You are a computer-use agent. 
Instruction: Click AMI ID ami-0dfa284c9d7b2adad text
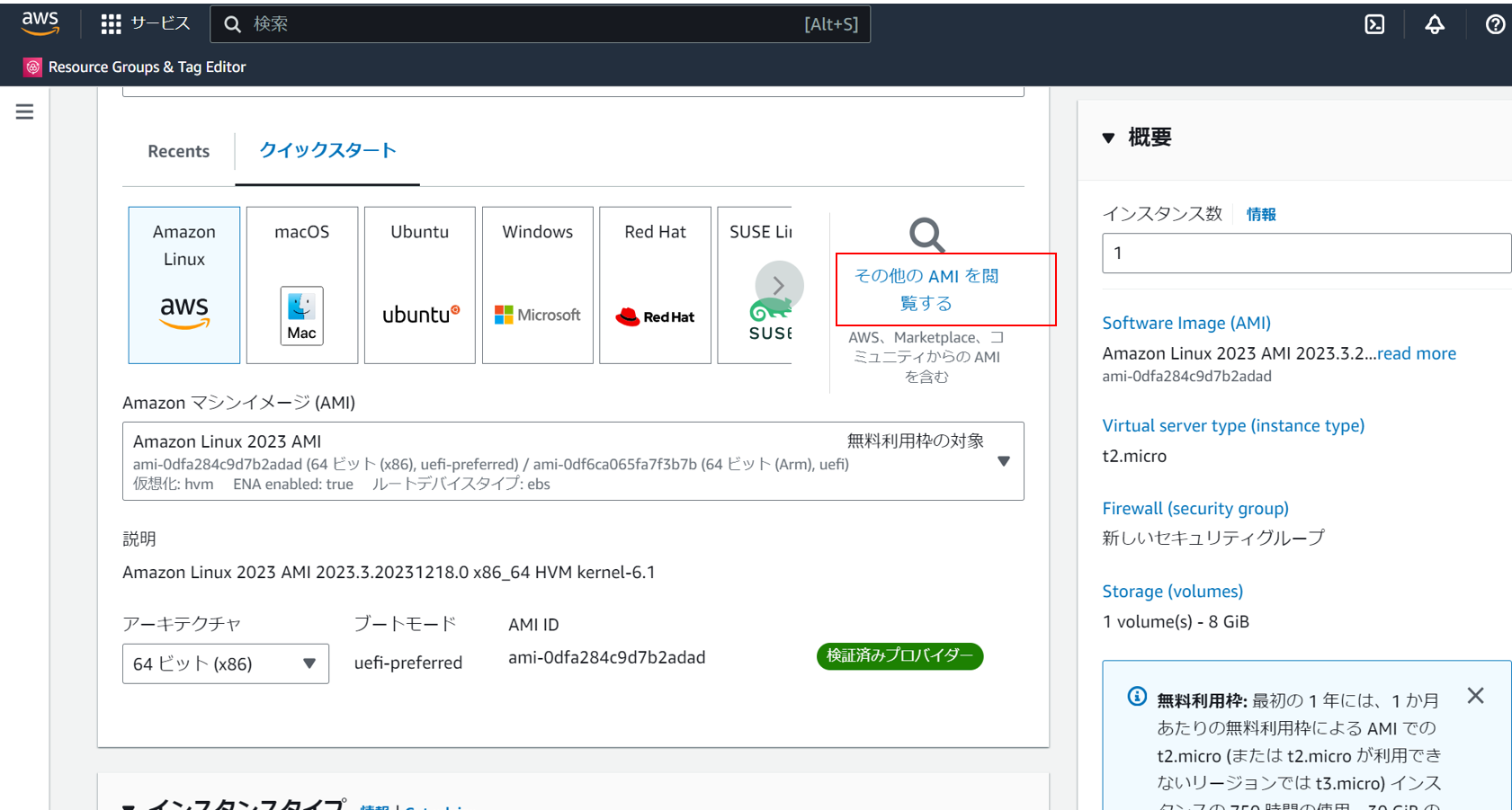pyautogui.click(x=607, y=657)
